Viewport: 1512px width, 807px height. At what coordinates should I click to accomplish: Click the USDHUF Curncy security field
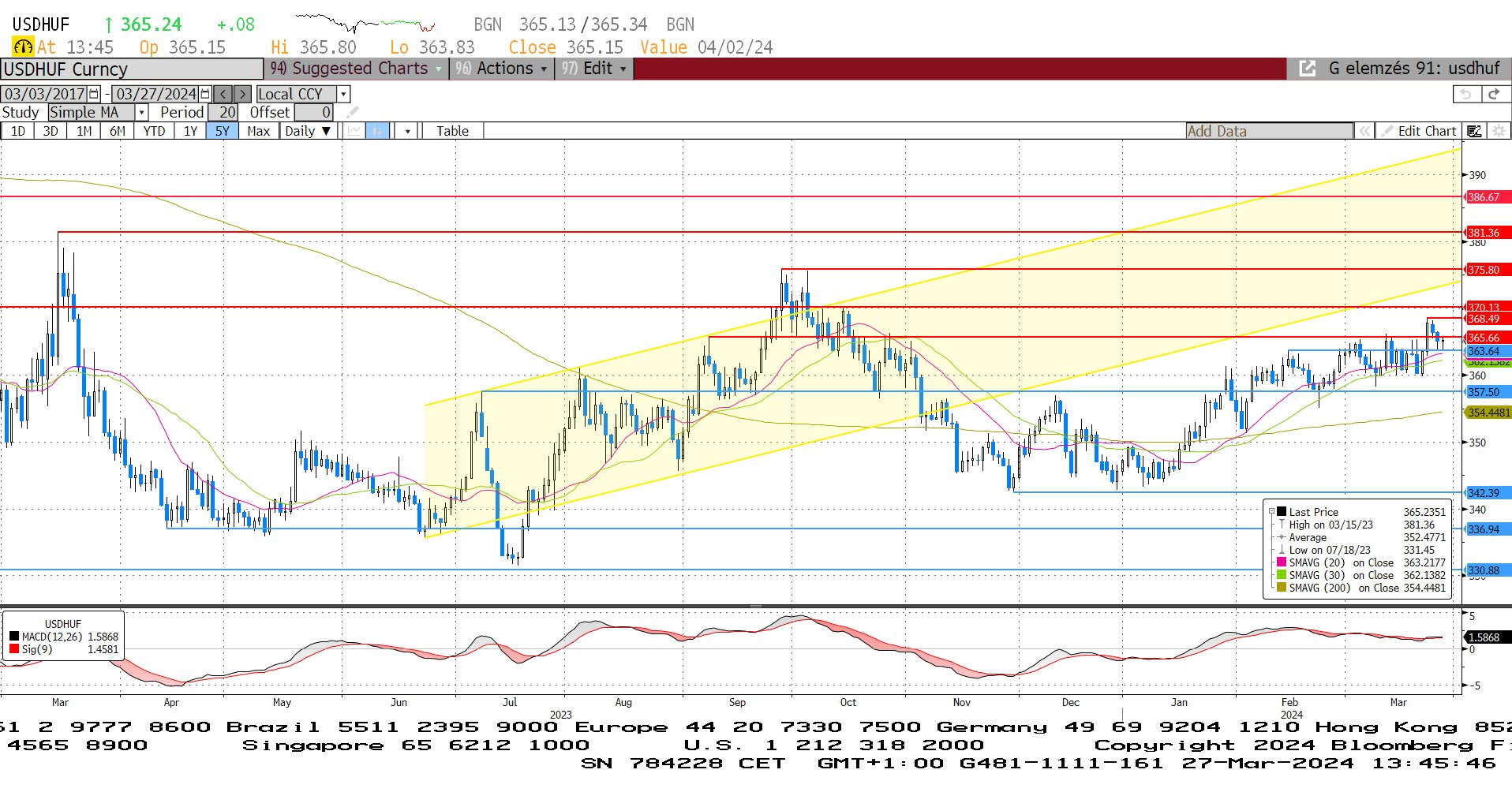click(x=132, y=69)
